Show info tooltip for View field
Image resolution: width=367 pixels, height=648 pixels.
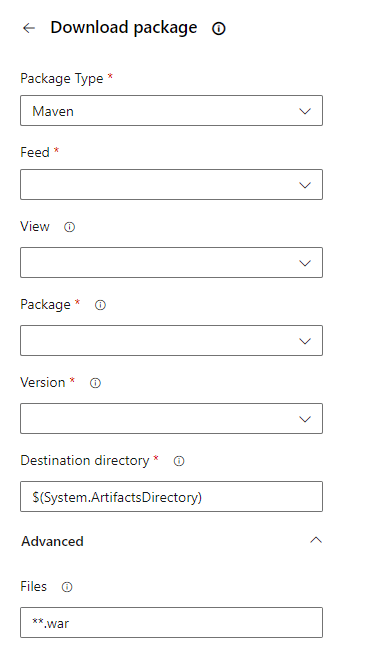(x=69, y=227)
